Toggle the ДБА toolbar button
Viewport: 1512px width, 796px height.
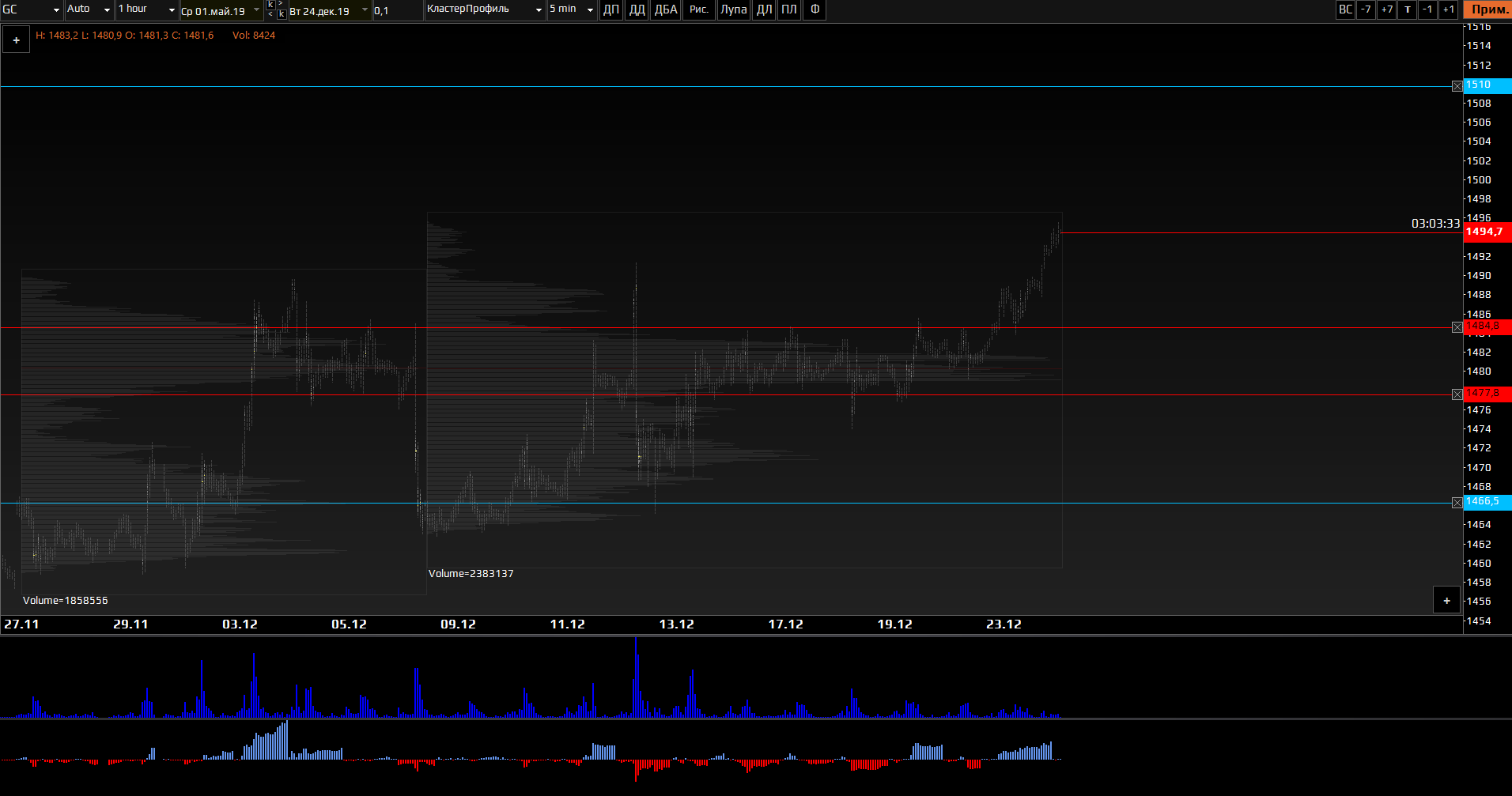pos(666,9)
